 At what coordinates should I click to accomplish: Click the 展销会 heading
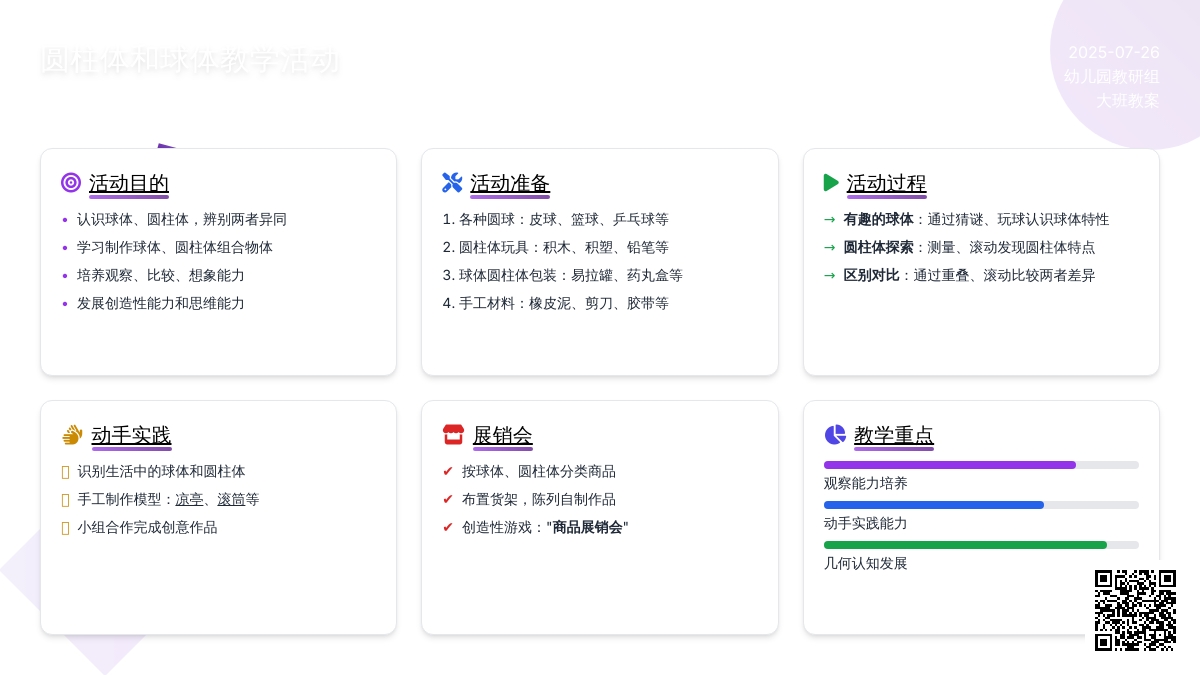click(x=503, y=436)
